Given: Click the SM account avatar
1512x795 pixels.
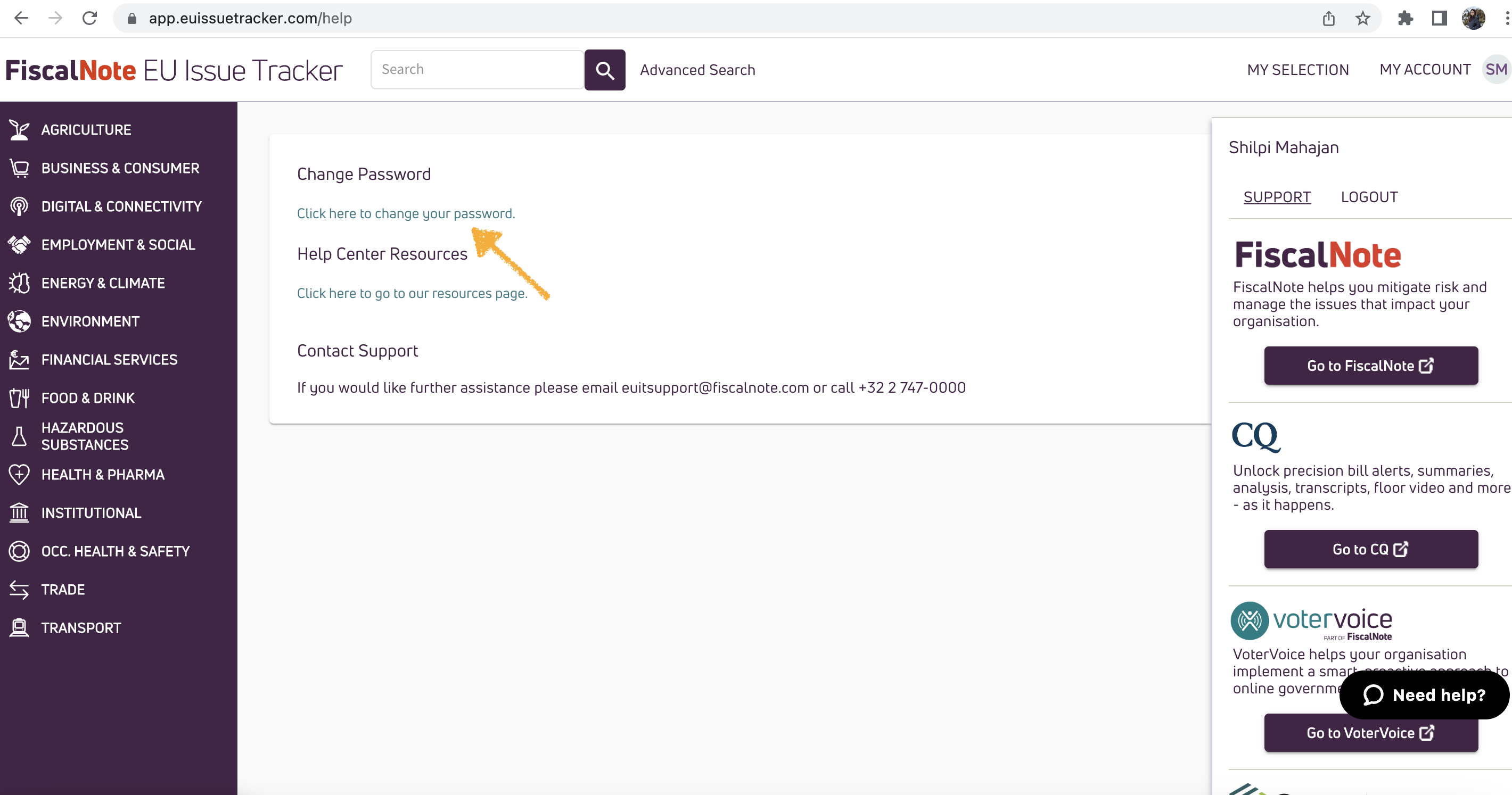Looking at the screenshot, I should 1496,70.
